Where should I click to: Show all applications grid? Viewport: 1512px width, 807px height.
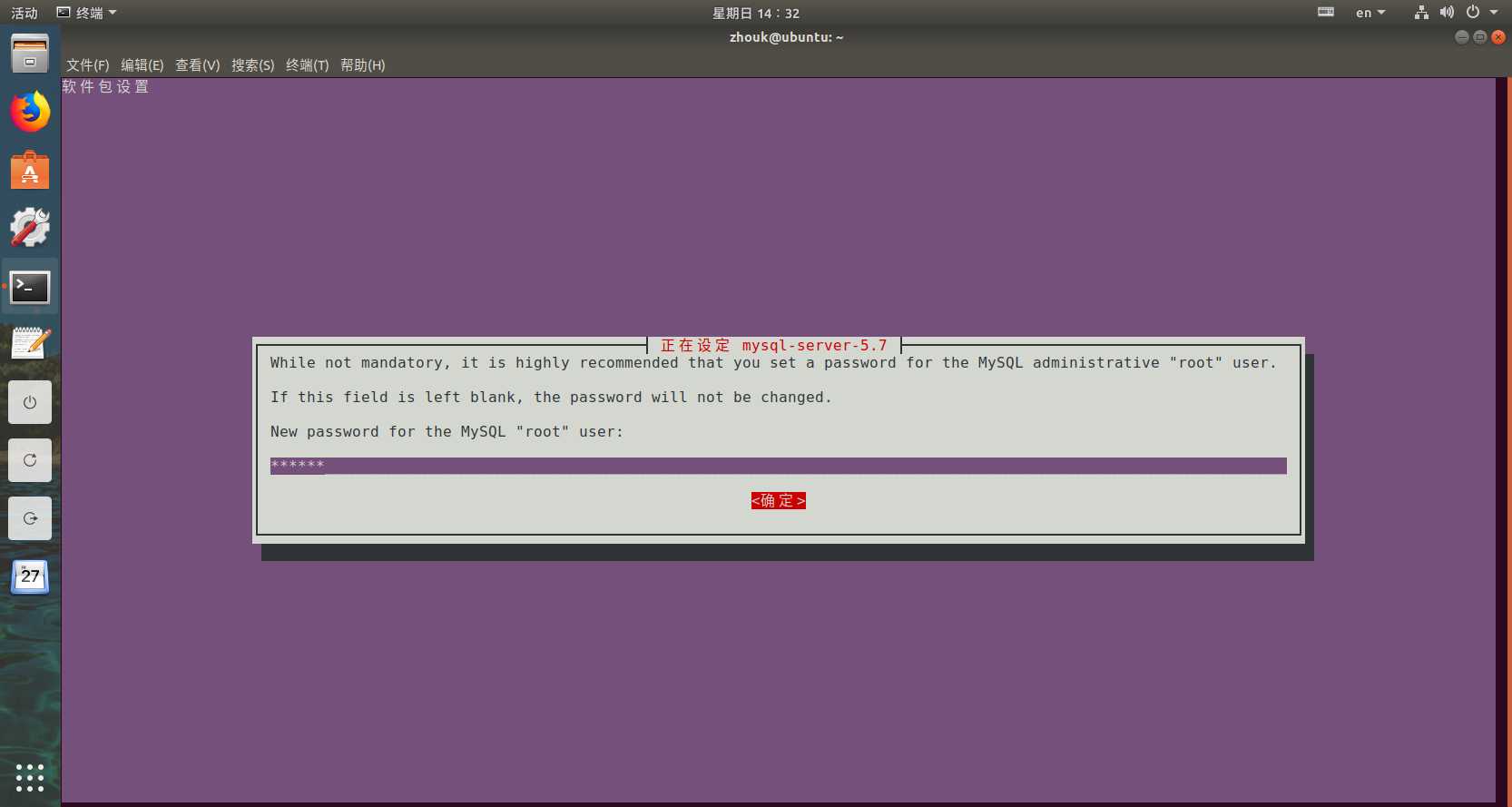point(30,778)
